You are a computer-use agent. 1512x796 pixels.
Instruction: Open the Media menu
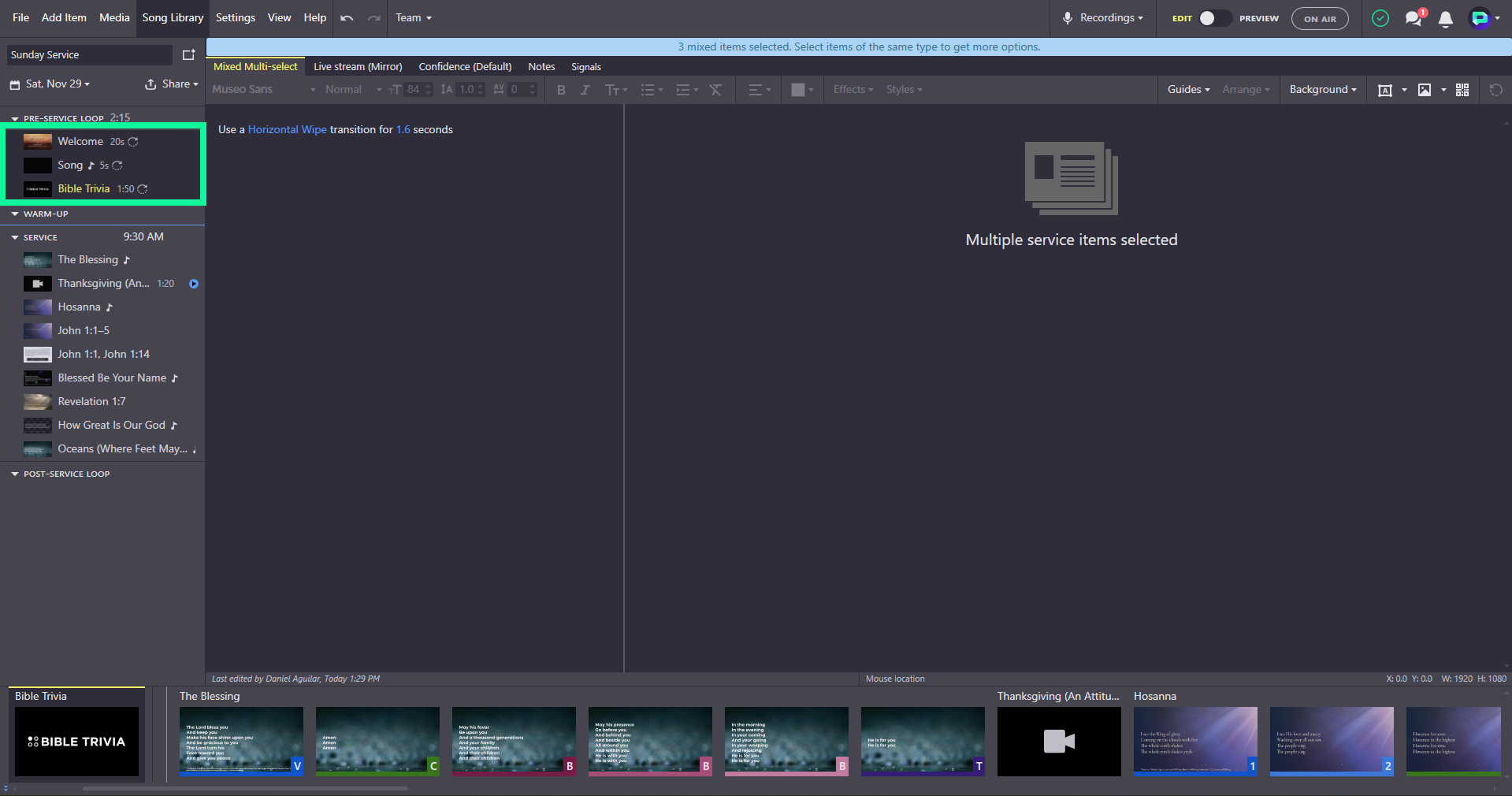(114, 17)
